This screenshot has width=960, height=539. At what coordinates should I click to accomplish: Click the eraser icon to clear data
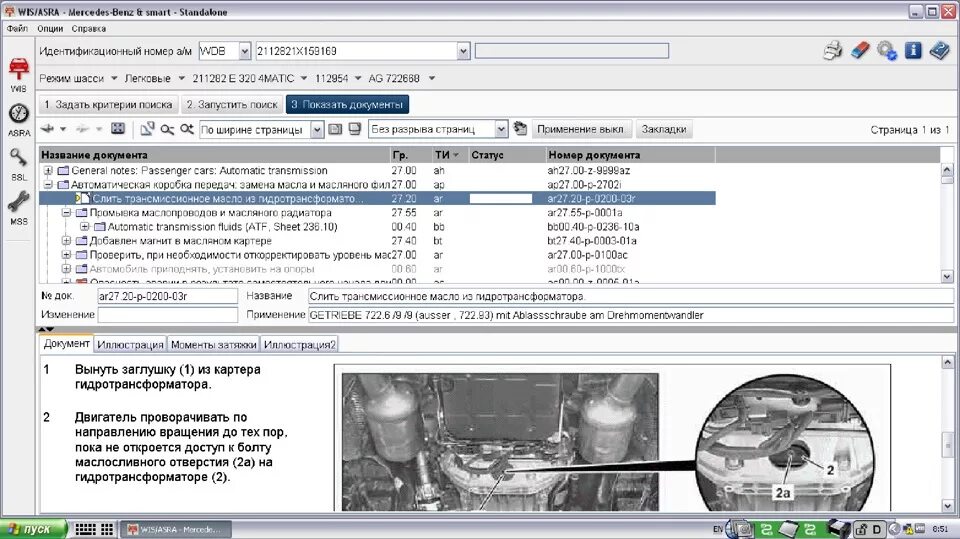[x=860, y=51]
